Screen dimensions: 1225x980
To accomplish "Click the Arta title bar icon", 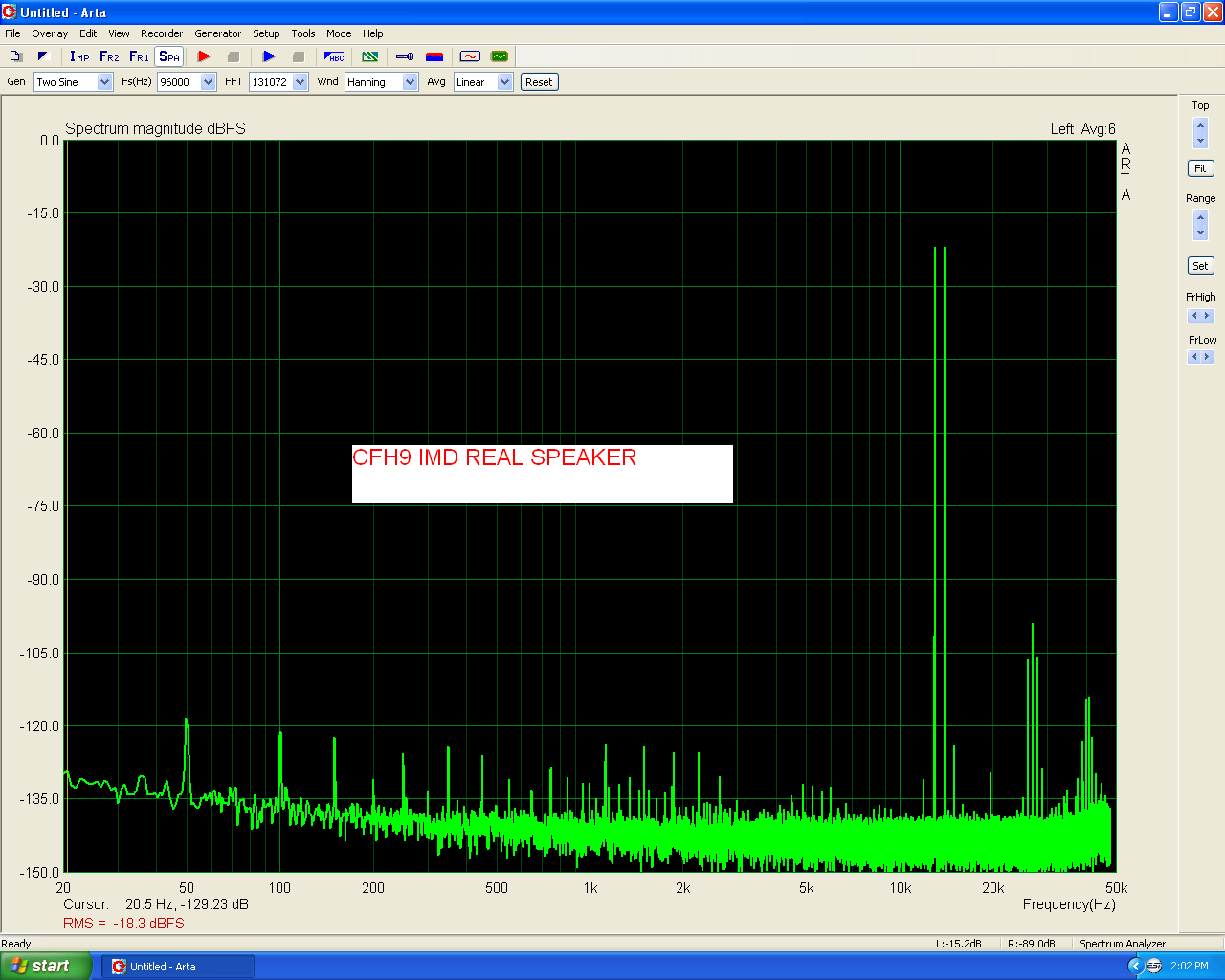I will click(x=10, y=12).
